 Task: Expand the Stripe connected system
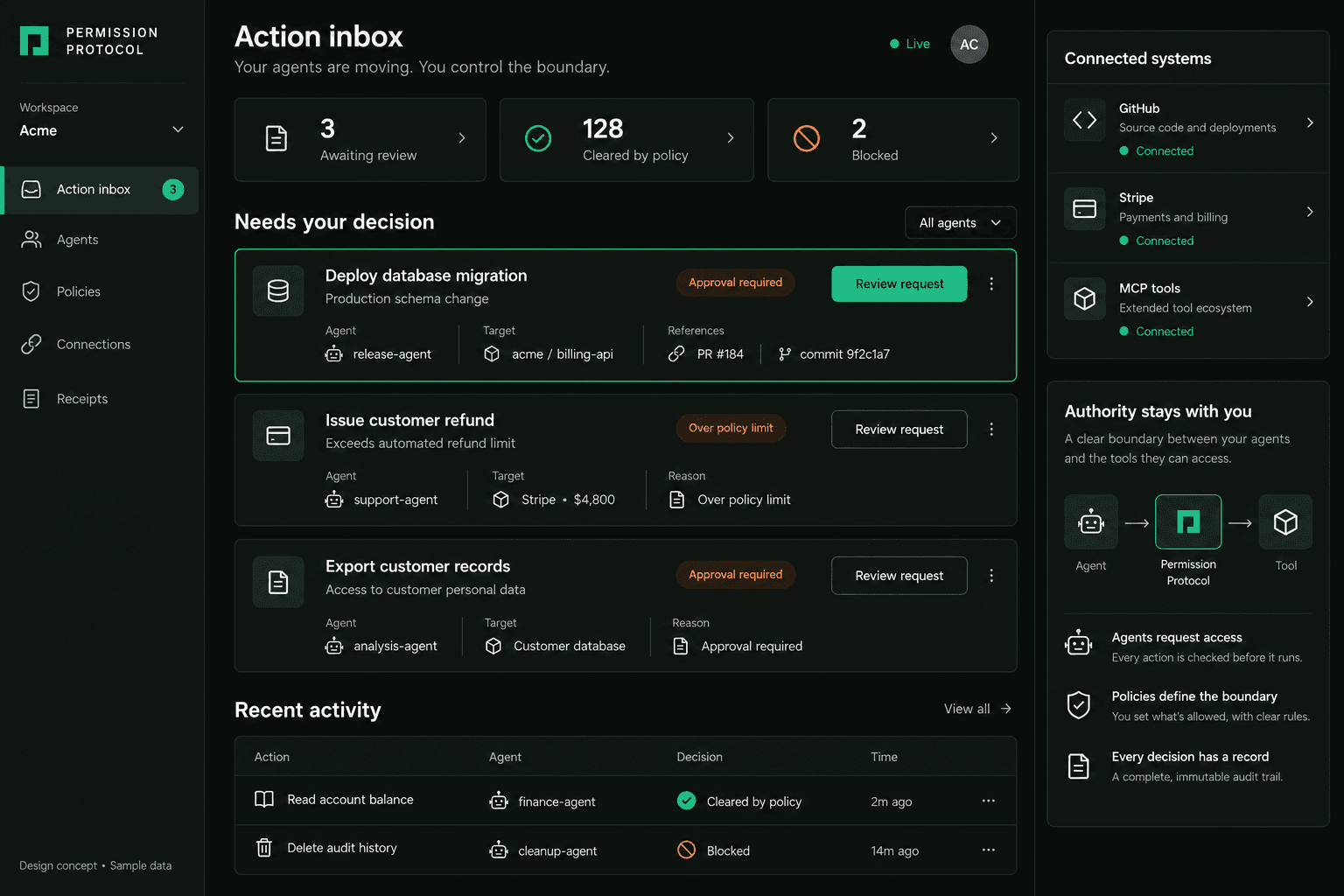point(1310,212)
